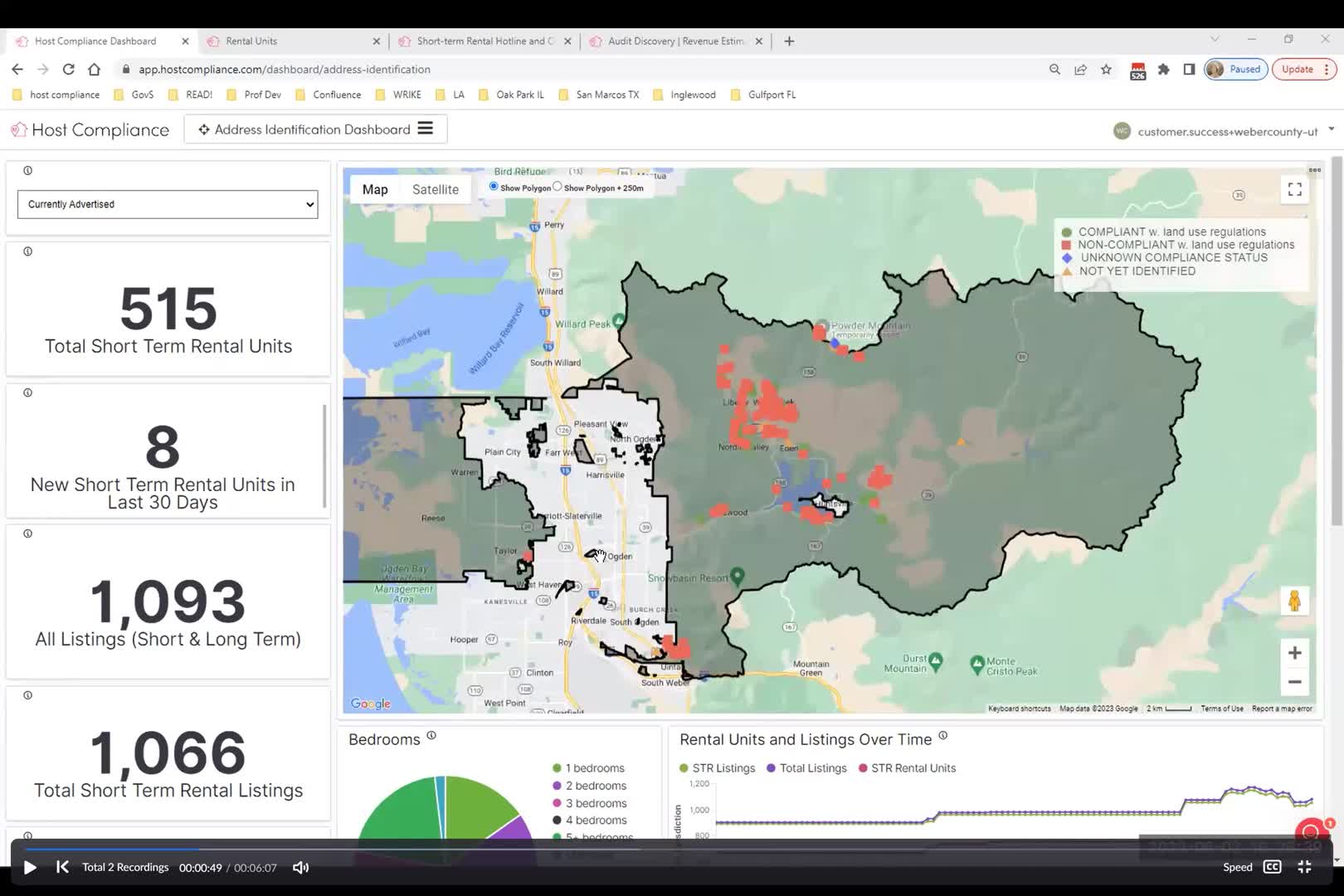Toggle mute on the video player
The image size is (1344, 896).
coord(299,866)
